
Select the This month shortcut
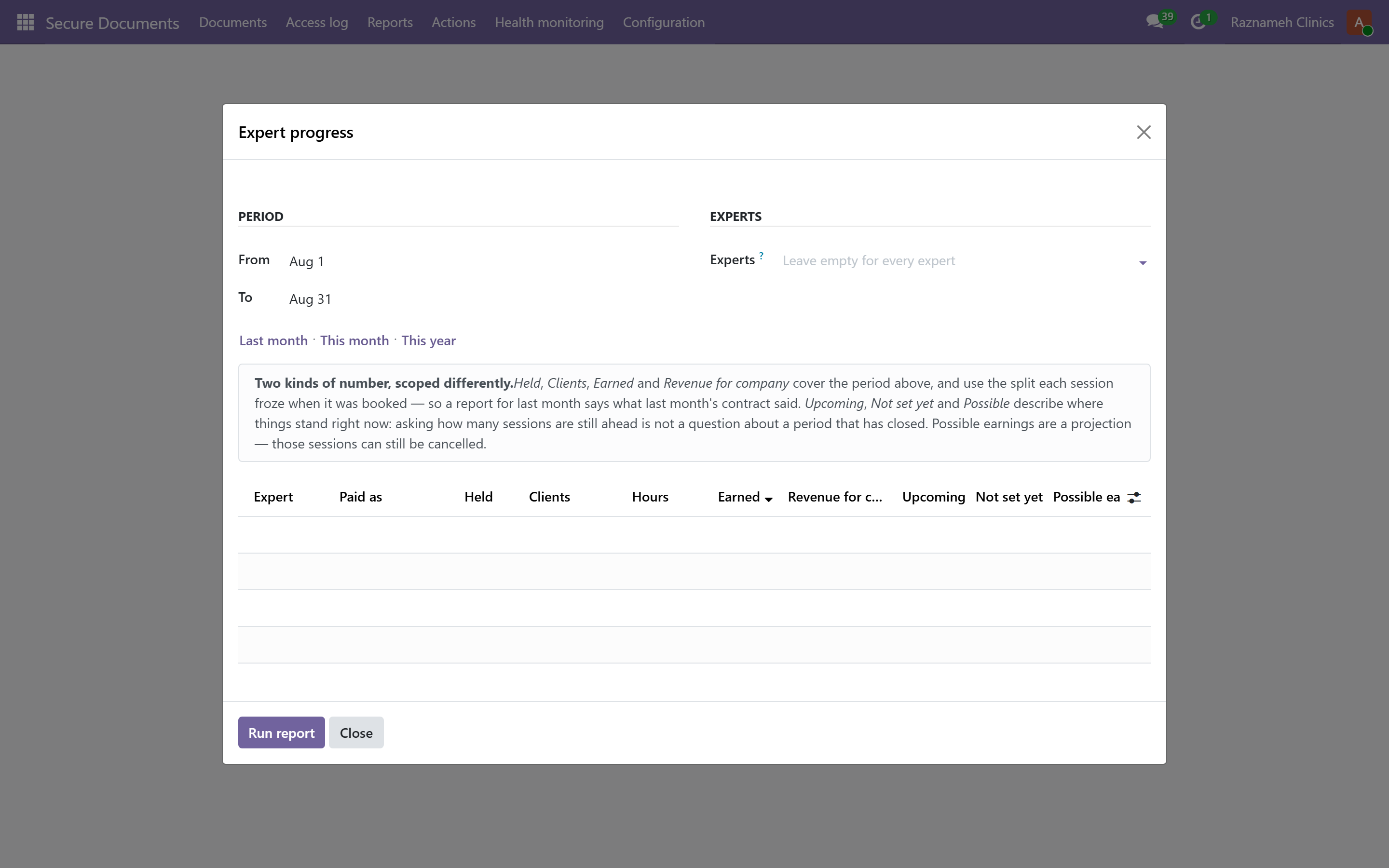[x=354, y=340]
